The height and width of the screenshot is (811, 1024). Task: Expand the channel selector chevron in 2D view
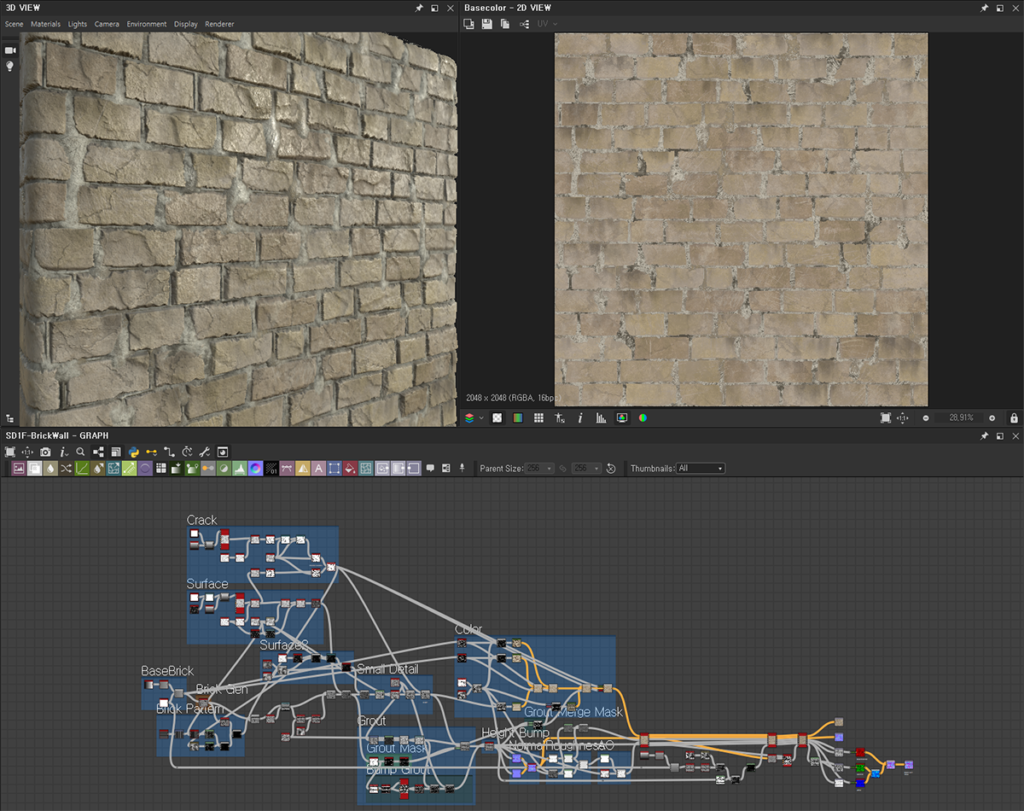coord(481,418)
